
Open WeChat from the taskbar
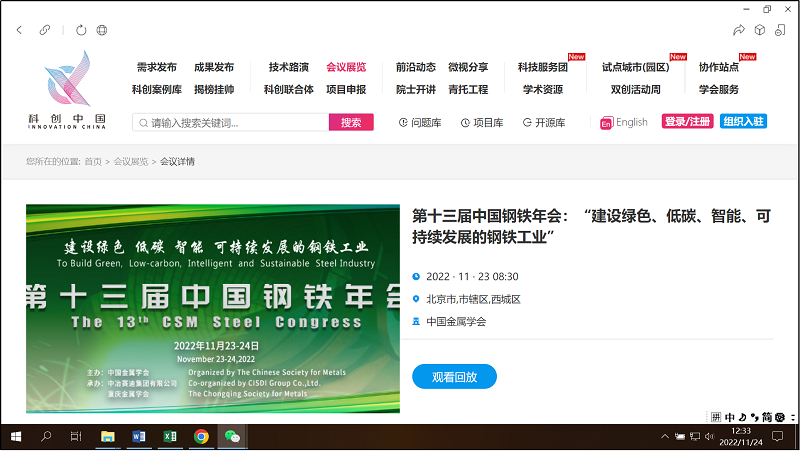(233, 437)
